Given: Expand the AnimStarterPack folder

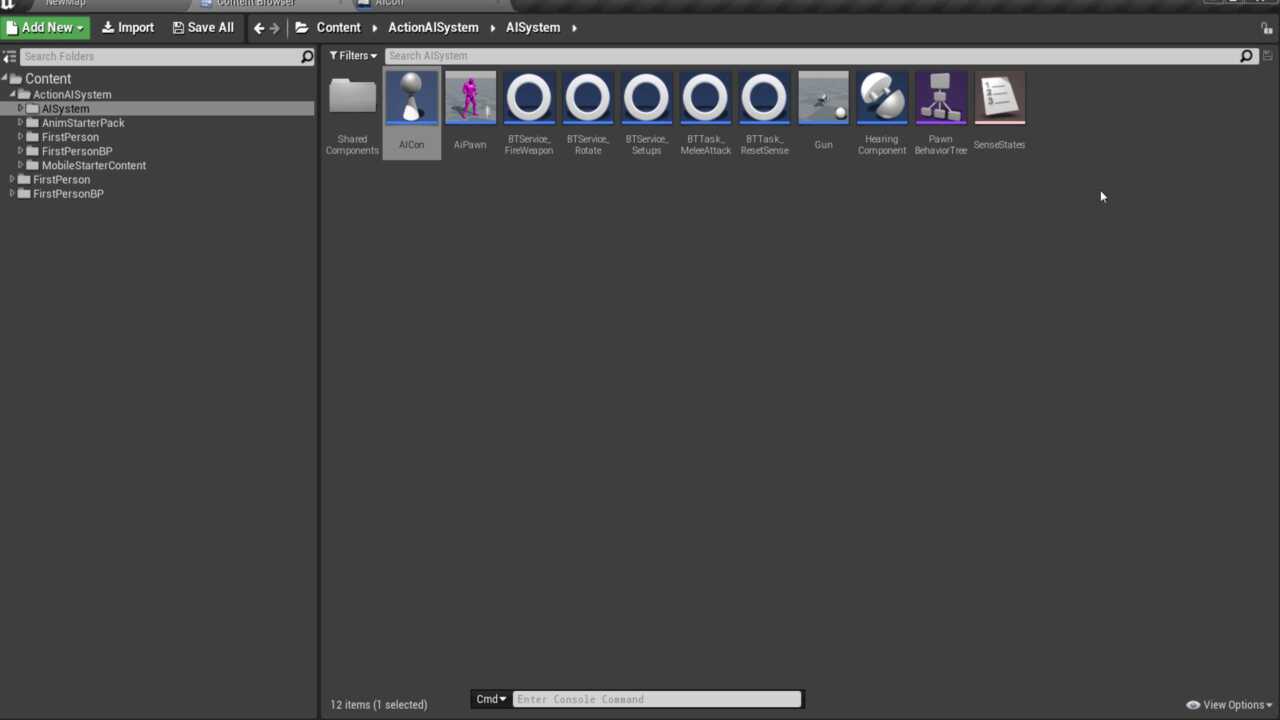Looking at the screenshot, I should coord(21,122).
